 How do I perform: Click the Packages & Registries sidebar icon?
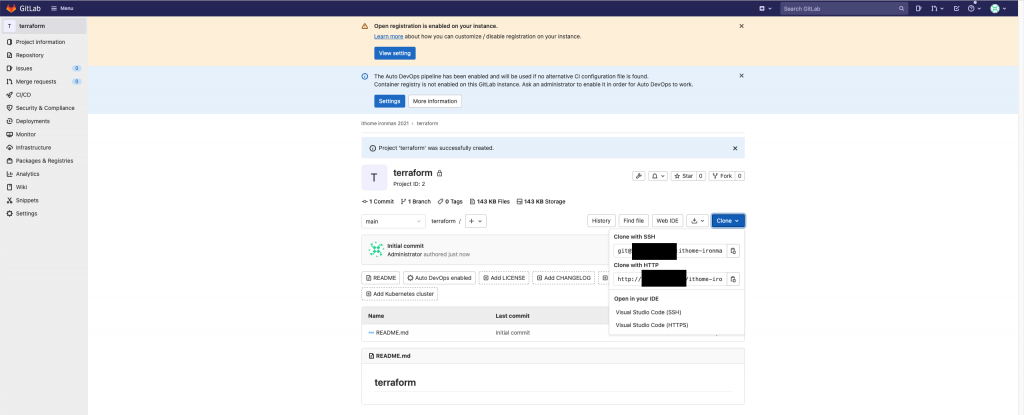[x=9, y=161]
